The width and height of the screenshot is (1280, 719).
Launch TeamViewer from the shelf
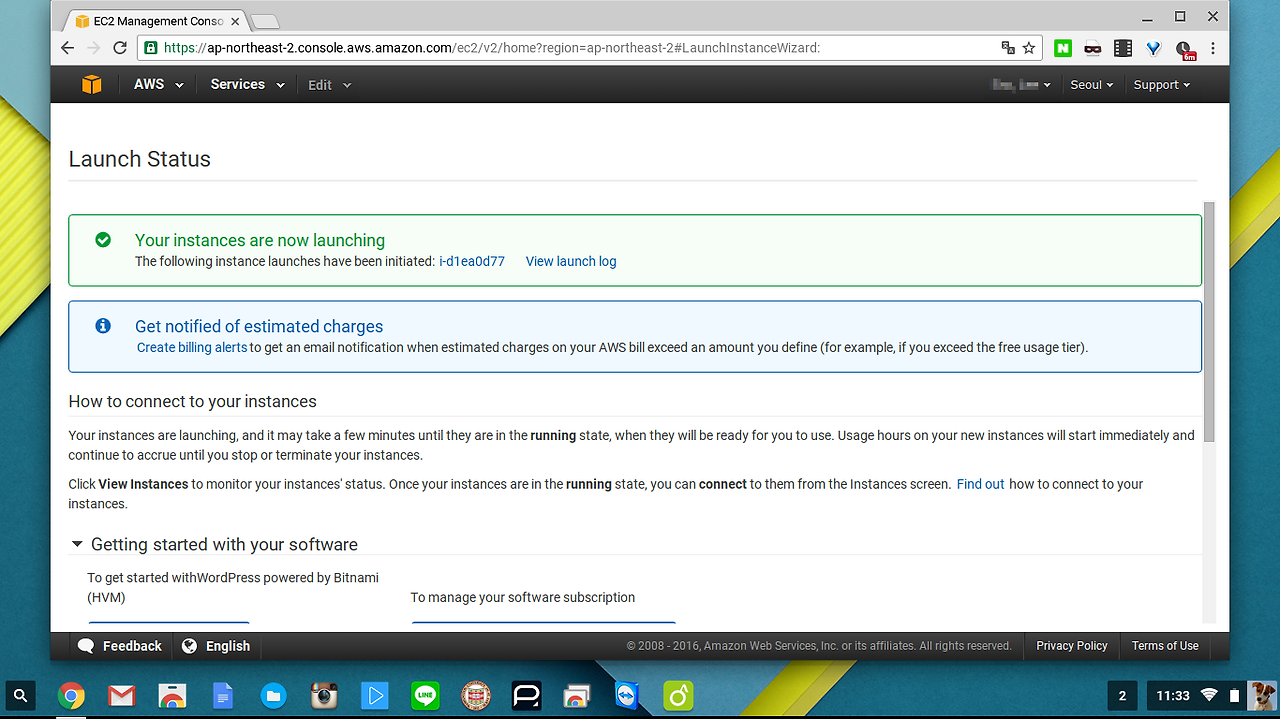[x=627, y=696]
